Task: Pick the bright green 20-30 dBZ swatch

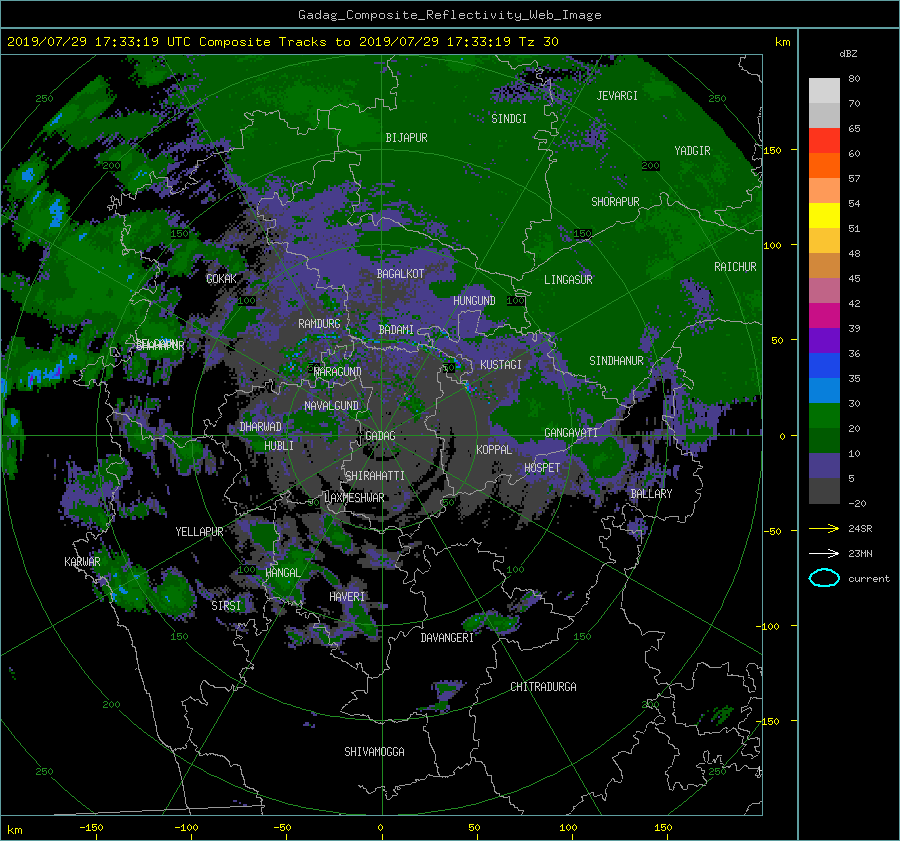Action: pos(824,416)
